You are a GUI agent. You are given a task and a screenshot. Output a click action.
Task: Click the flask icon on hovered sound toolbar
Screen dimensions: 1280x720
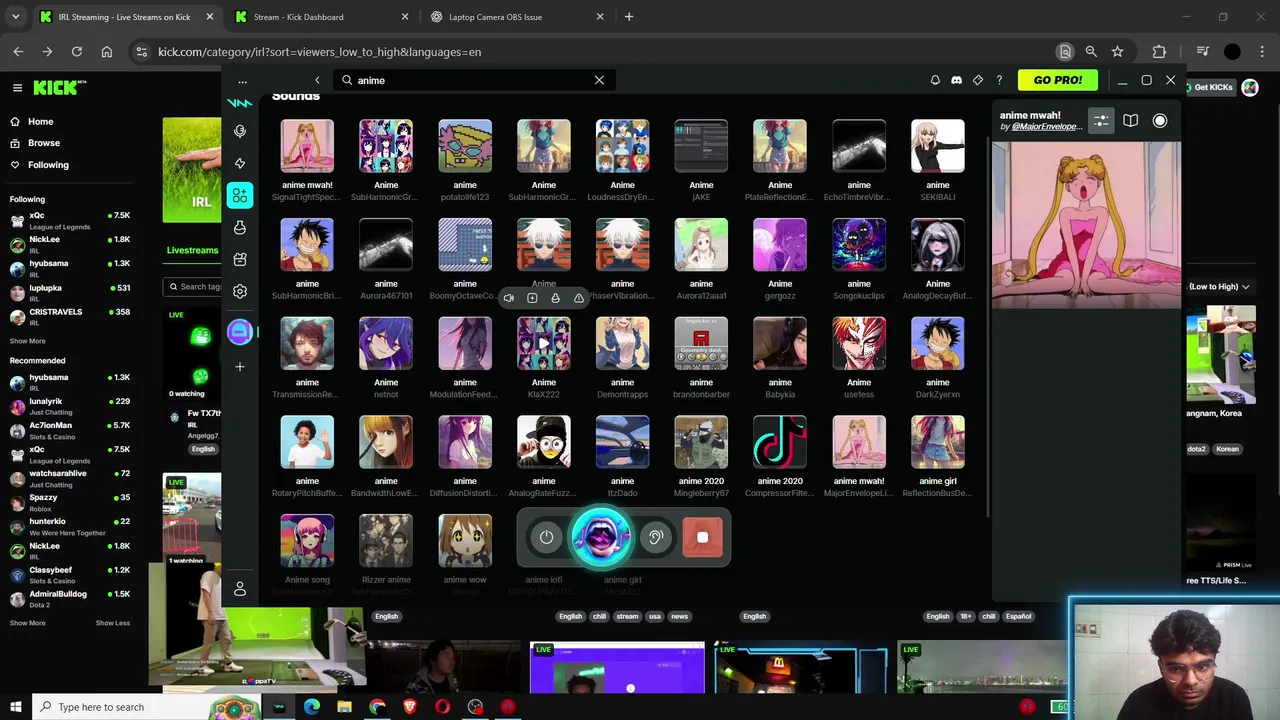(555, 298)
